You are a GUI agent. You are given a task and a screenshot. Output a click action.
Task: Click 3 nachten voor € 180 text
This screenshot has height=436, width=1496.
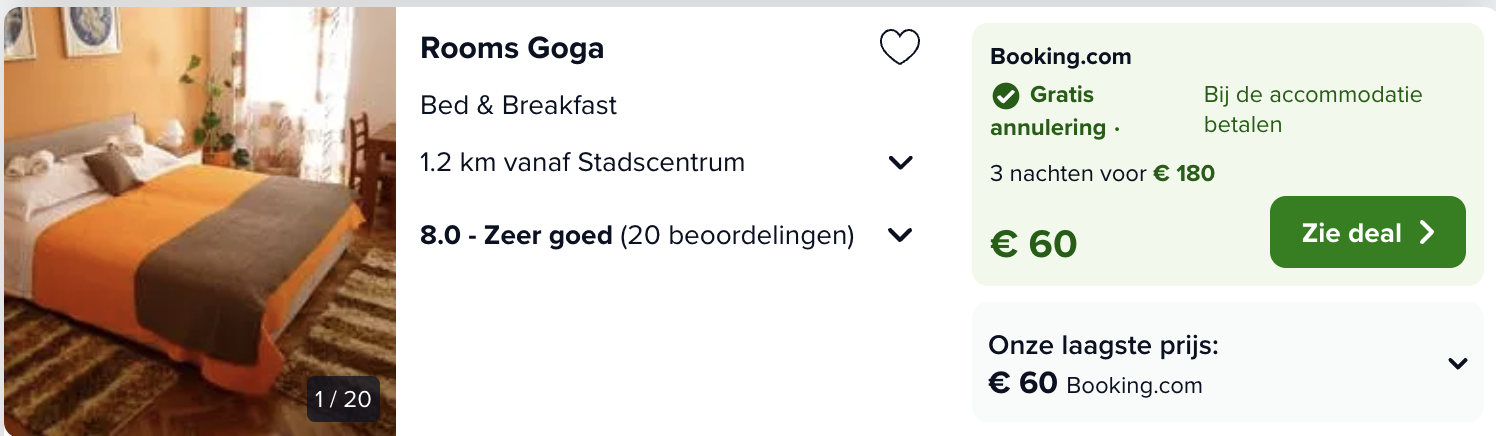(1102, 173)
